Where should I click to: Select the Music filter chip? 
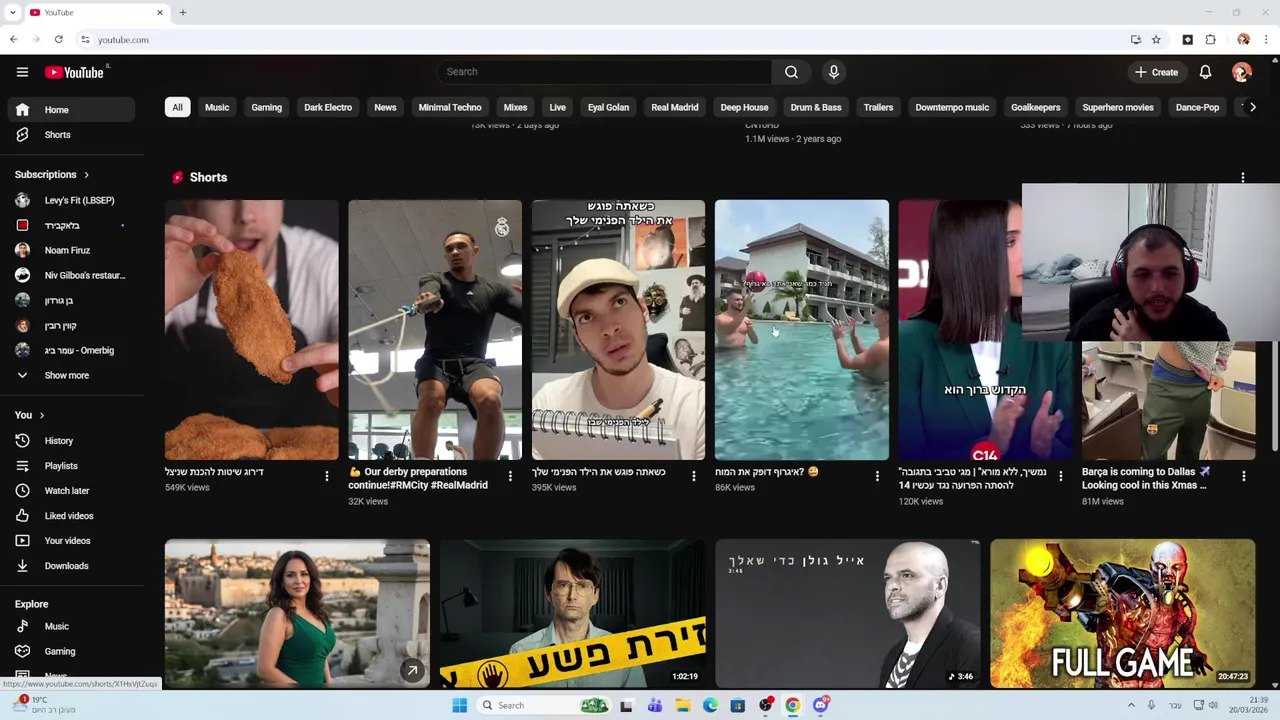(x=217, y=108)
